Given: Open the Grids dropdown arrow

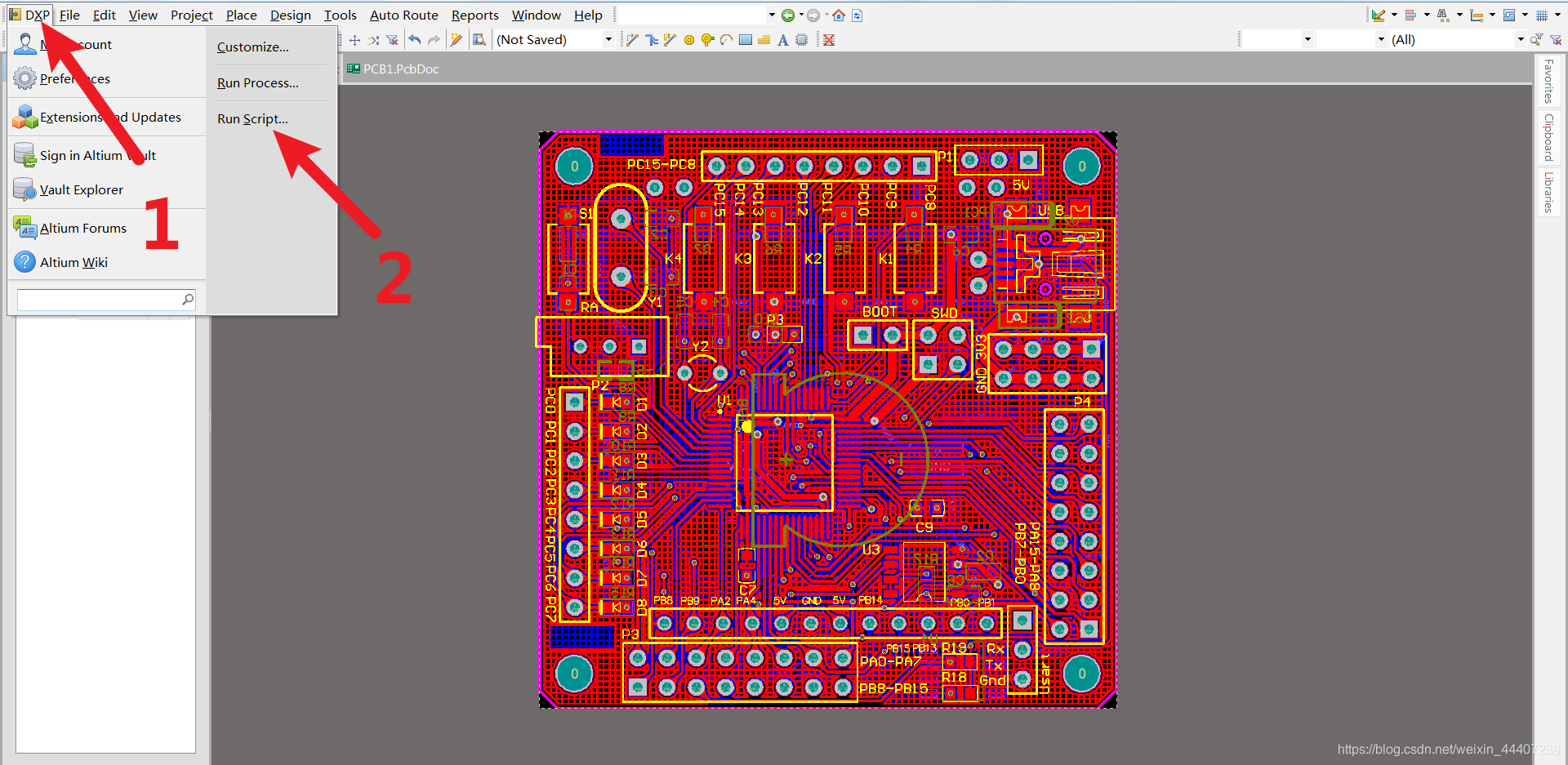Looking at the screenshot, I should click(x=1557, y=15).
